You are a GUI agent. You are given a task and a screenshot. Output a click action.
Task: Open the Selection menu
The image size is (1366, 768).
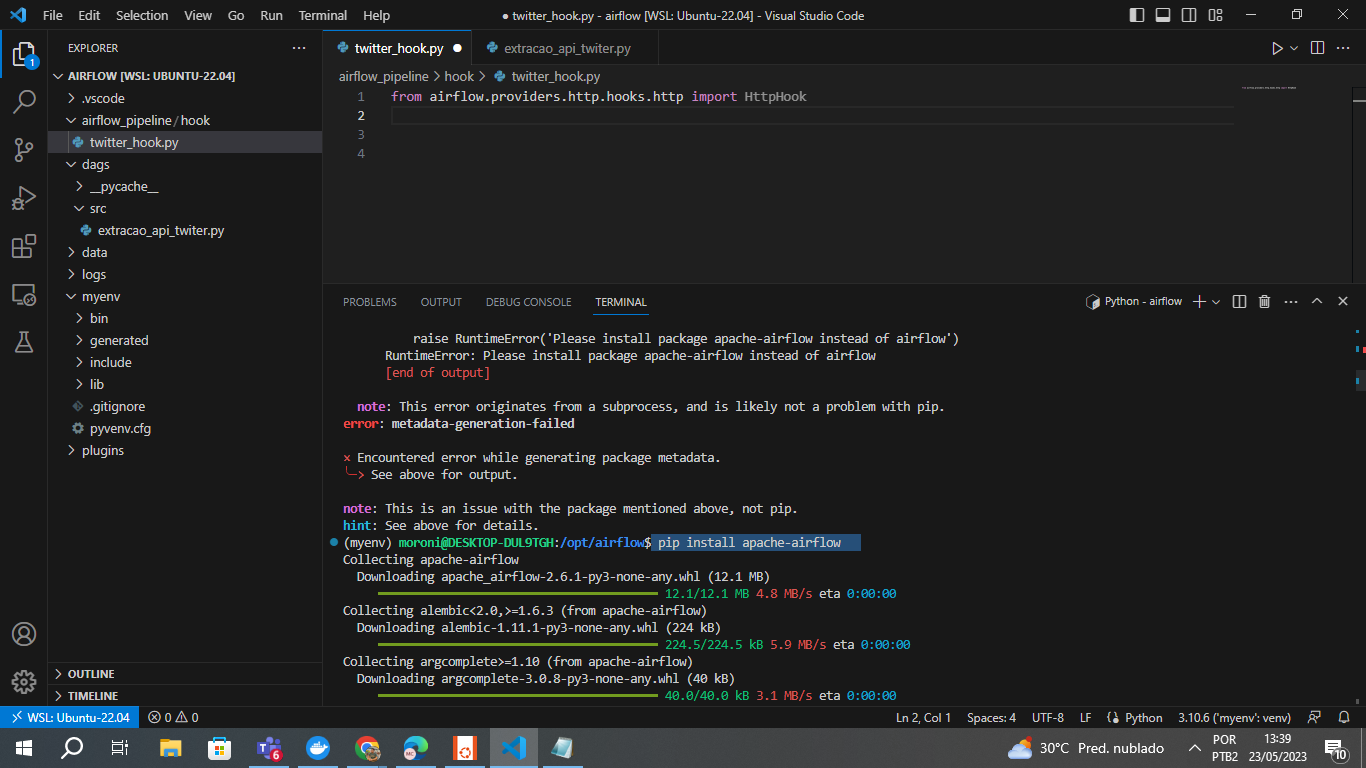coord(142,15)
